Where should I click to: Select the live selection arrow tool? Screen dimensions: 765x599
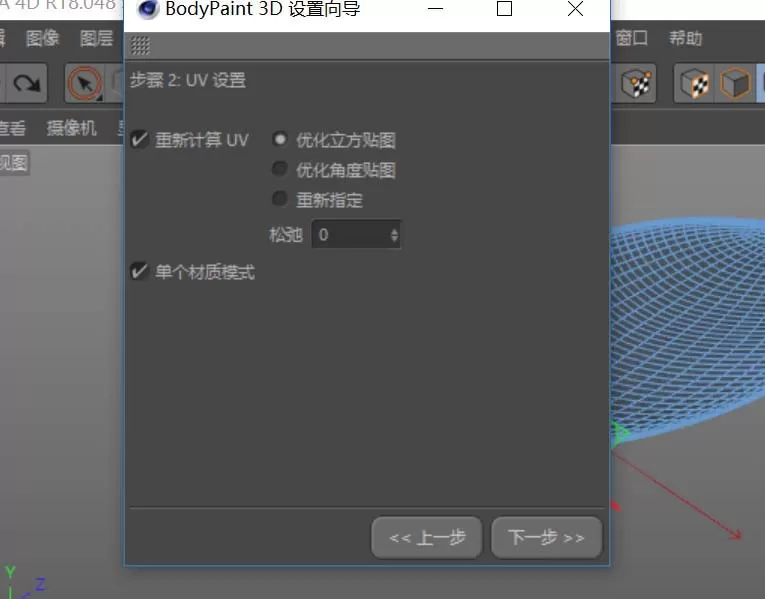[x=85, y=83]
